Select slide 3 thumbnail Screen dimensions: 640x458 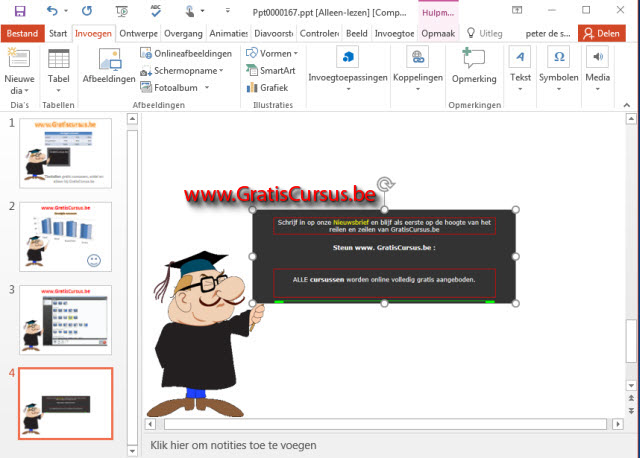[65, 320]
